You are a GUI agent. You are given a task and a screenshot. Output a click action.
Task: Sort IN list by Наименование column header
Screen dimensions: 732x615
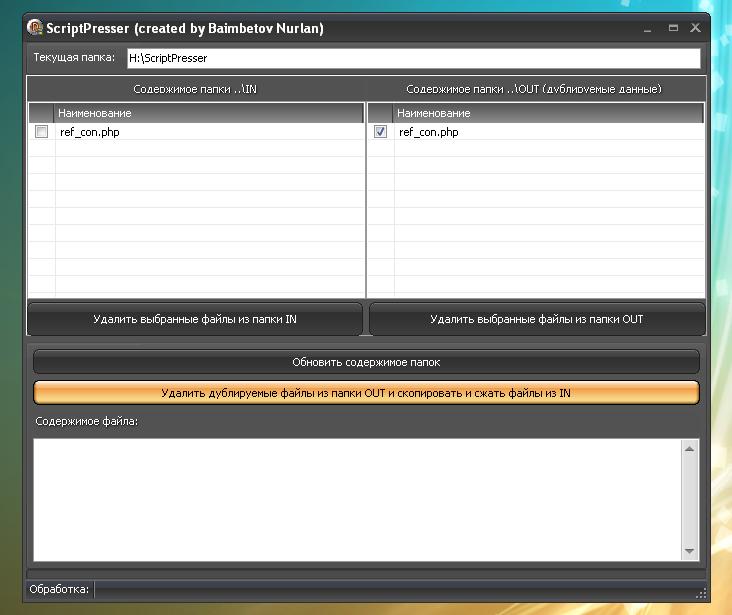click(209, 114)
